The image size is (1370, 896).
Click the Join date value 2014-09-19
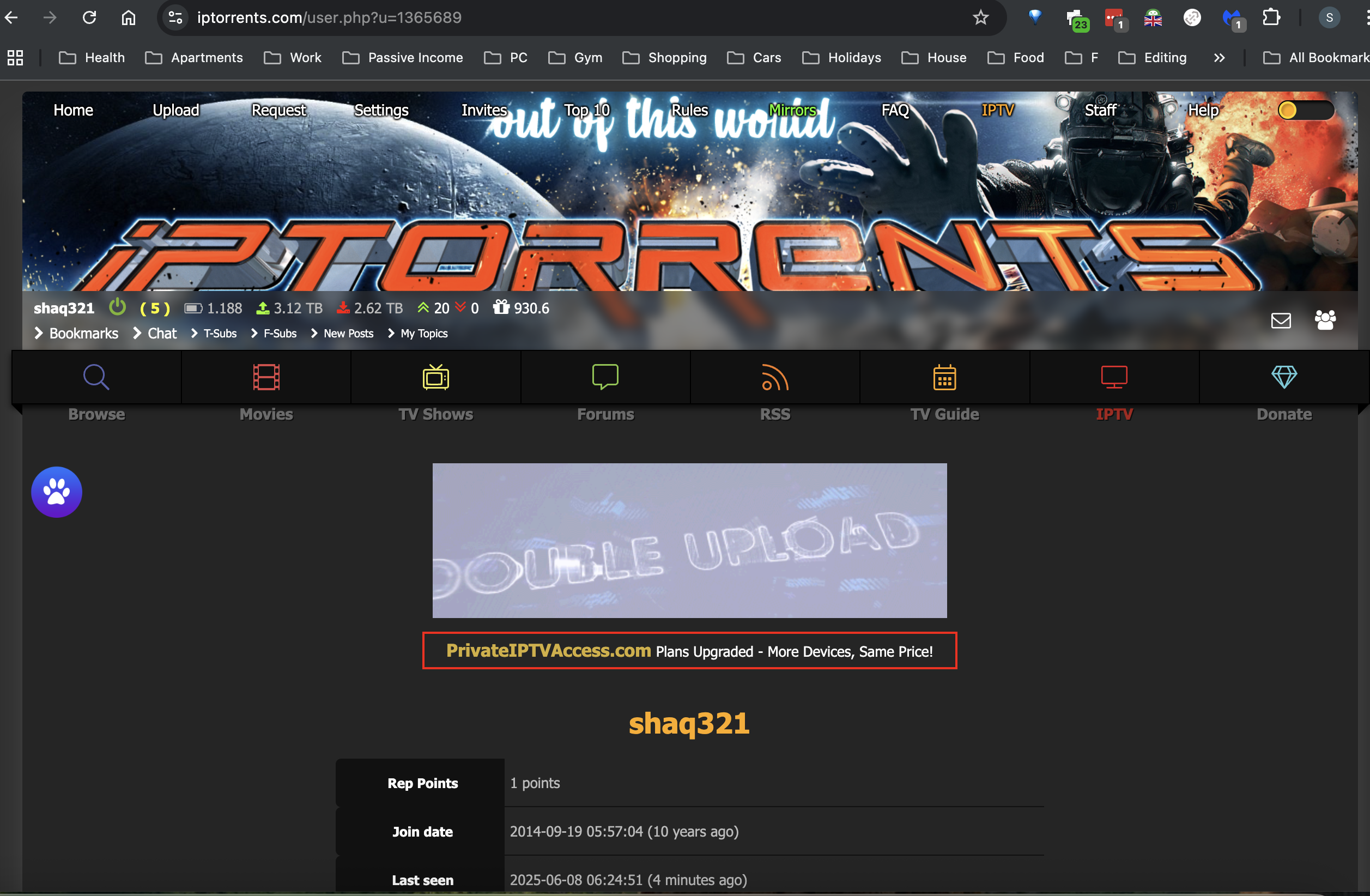point(624,832)
